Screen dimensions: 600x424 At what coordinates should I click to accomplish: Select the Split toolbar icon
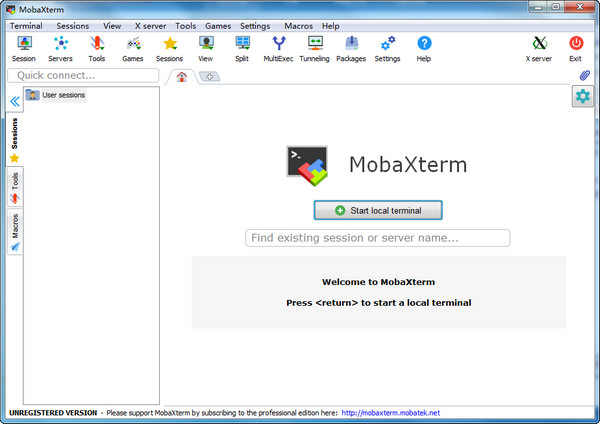pyautogui.click(x=242, y=49)
